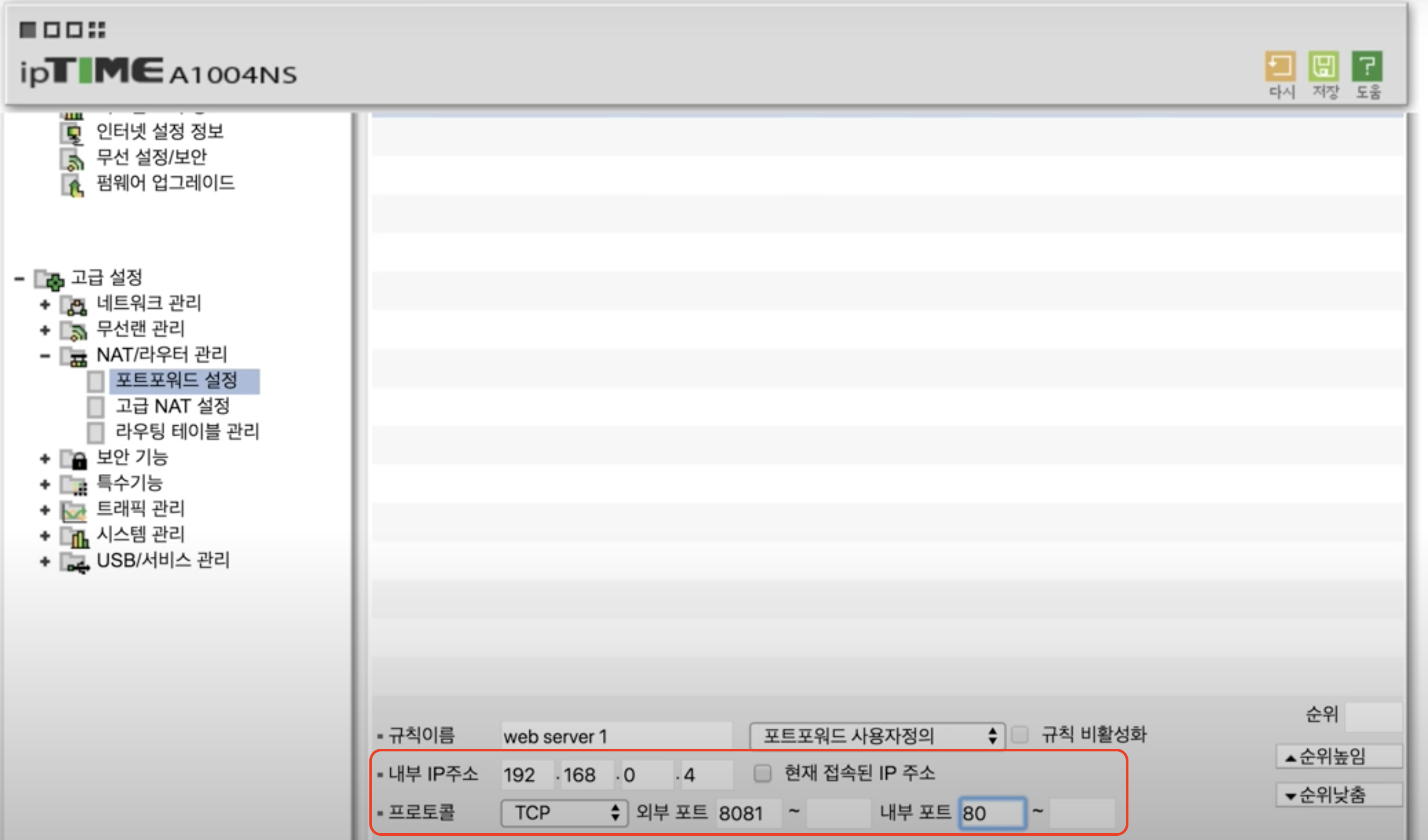
Task: Click the 펌웨어 업그레이드 icon
Action: (72, 185)
